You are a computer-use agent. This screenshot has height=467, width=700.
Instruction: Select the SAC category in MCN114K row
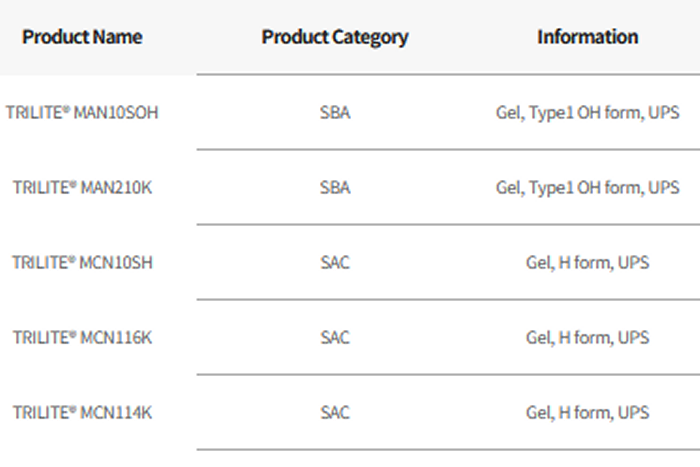click(335, 412)
